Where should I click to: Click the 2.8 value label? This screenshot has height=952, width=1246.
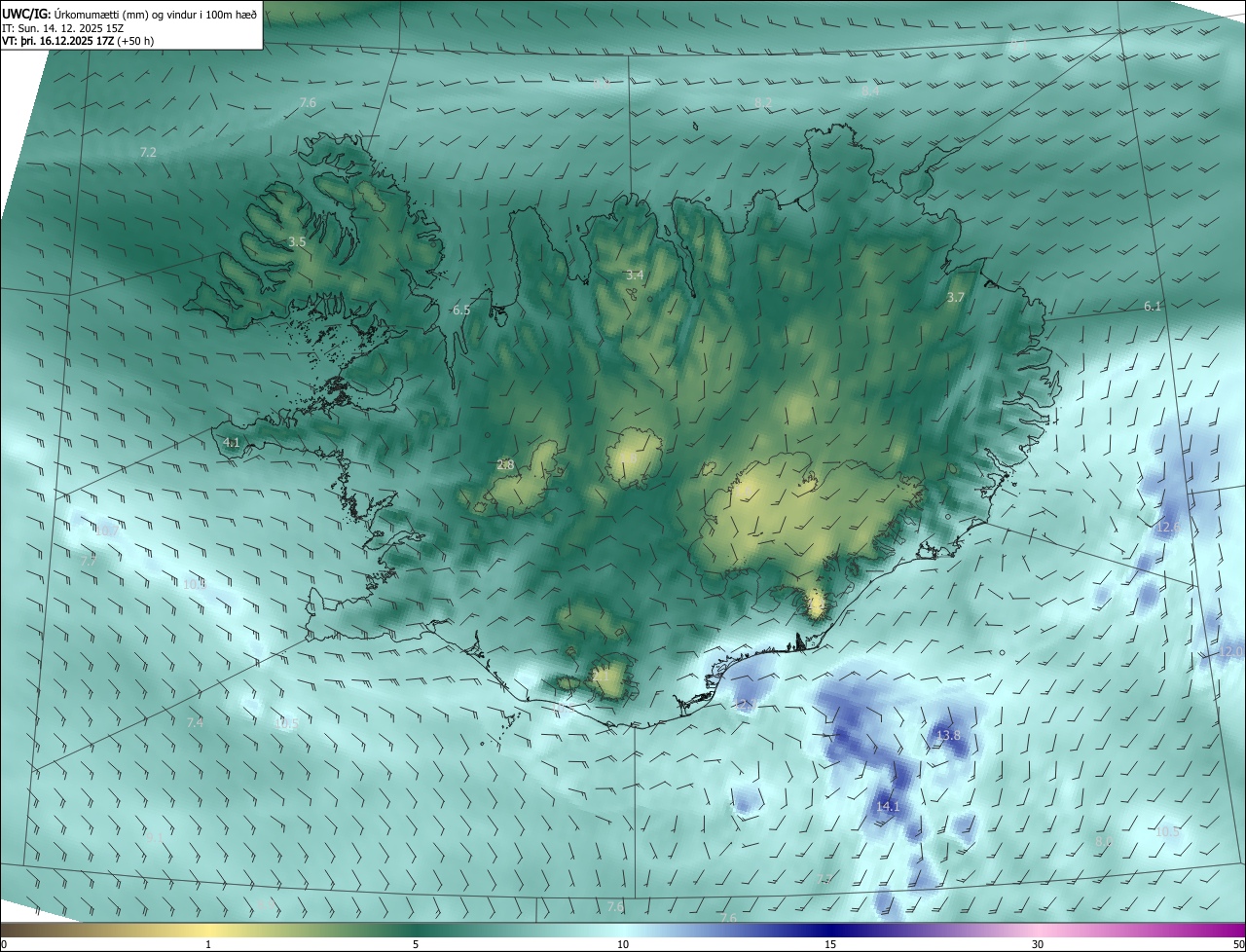tap(505, 465)
